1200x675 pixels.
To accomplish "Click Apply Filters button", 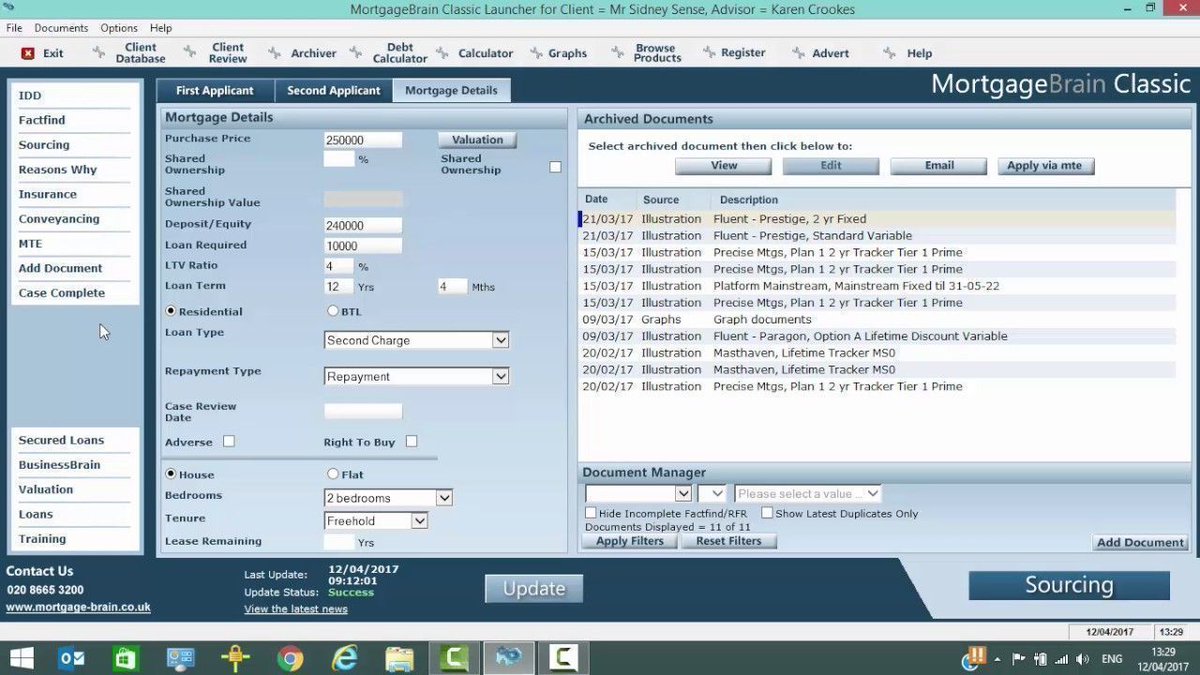I will coord(630,541).
